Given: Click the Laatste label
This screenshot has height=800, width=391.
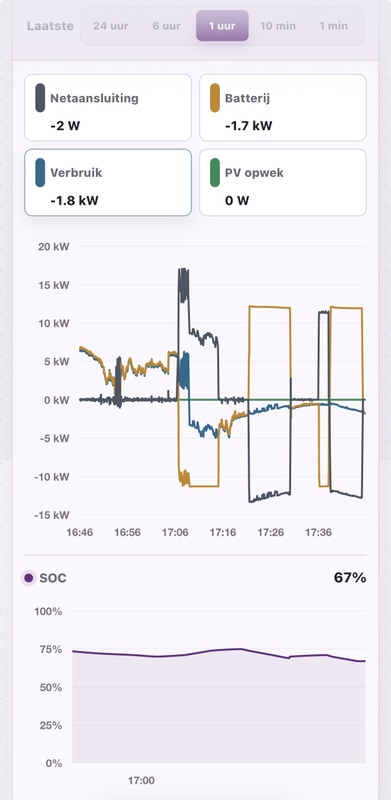Looking at the screenshot, I should tap(50, 26).
